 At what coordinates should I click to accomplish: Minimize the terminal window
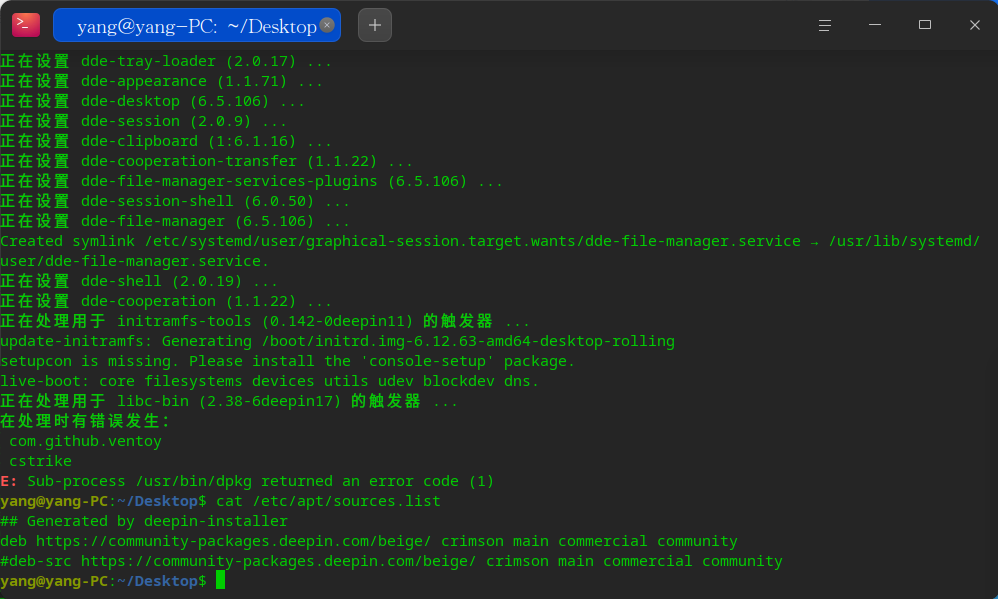[875, 25]
